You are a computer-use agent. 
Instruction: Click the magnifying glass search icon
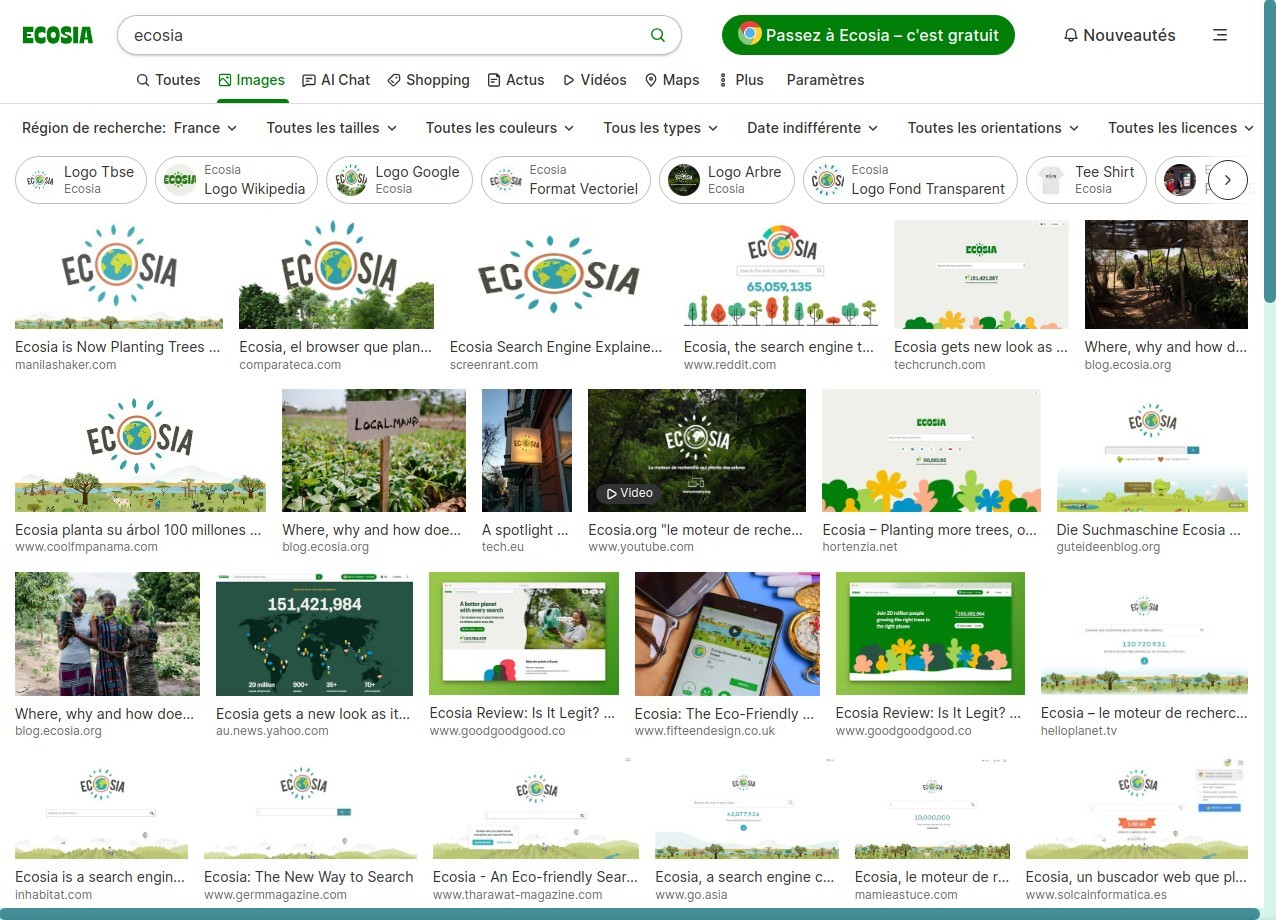click(x=657, y=34)
